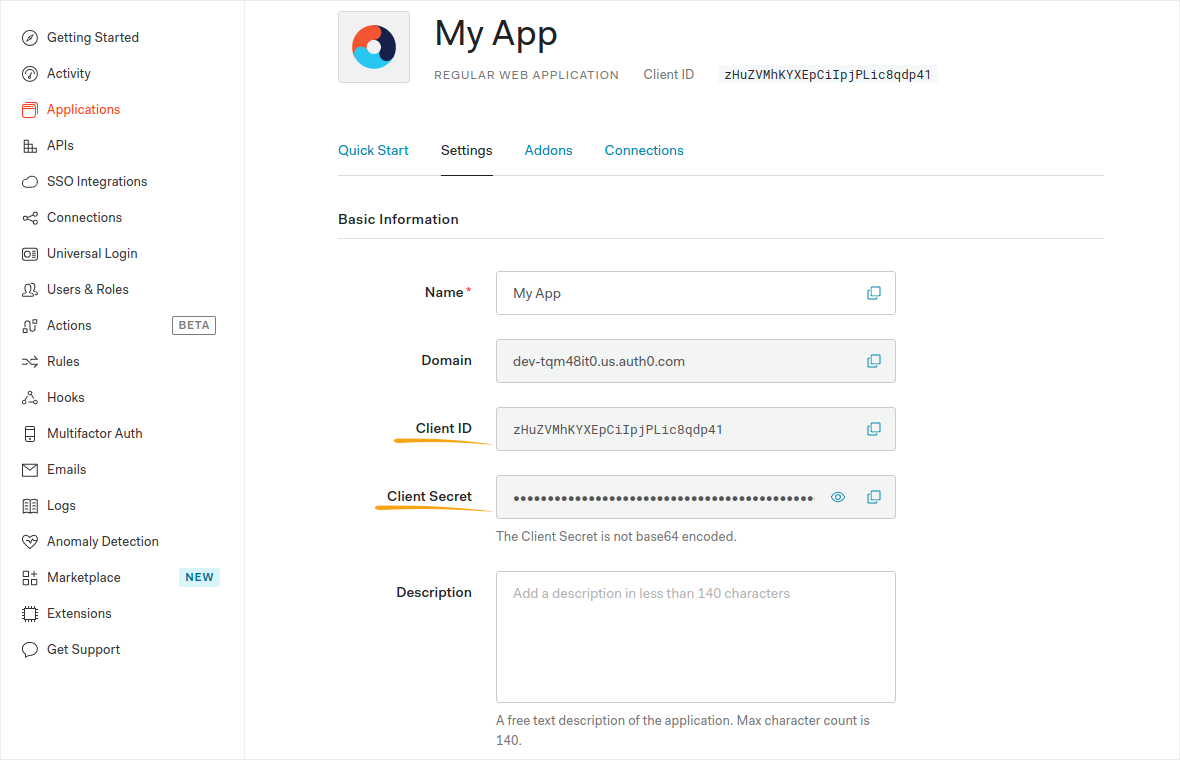Switch to the Quick Start tab
This screenshot has width=1180, height=760.
[x=373, y=150]
